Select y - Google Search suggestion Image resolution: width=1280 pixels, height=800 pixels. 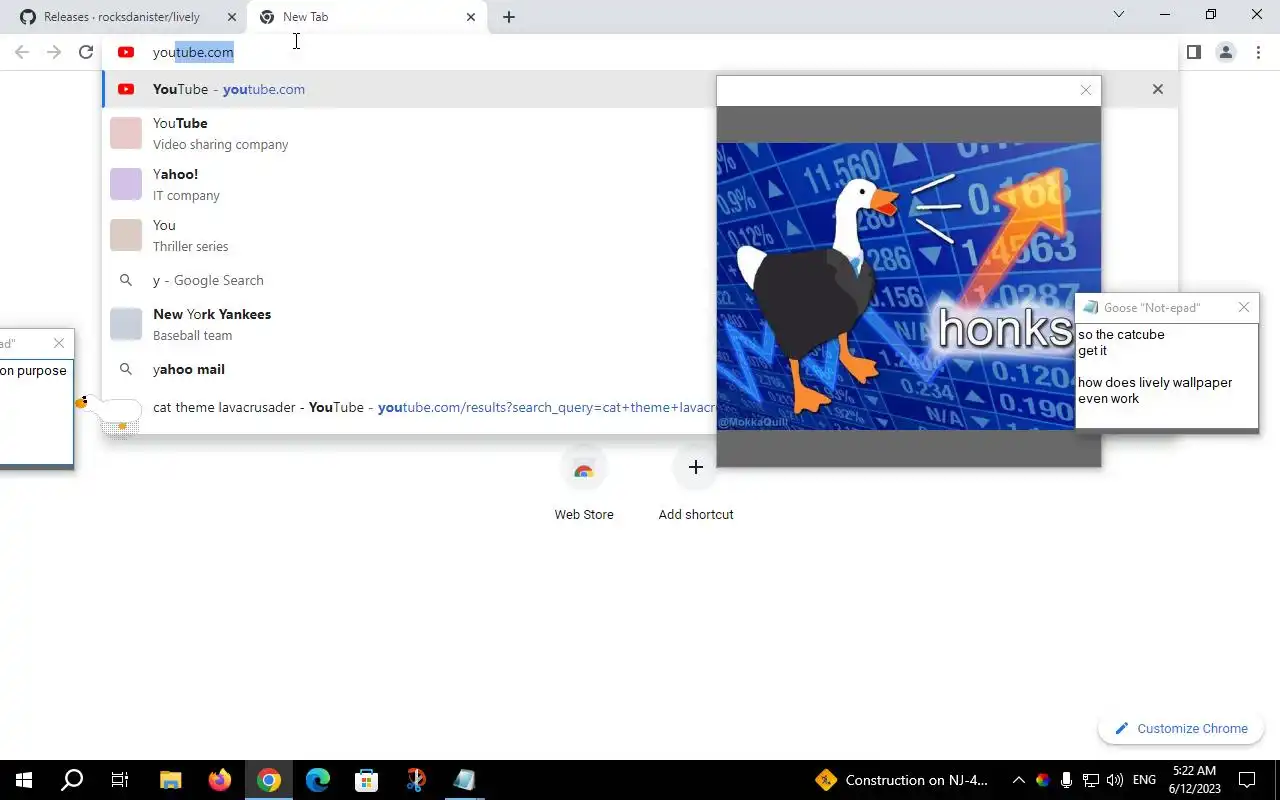click(x=410, y=280)
